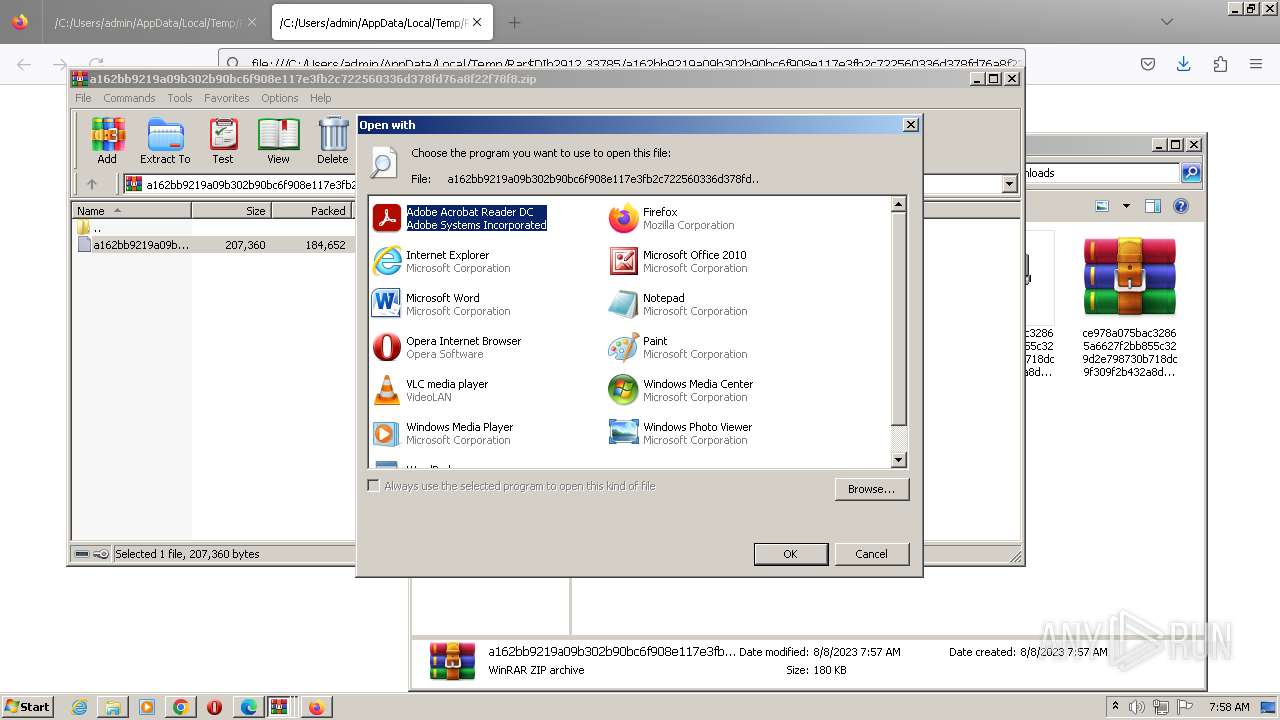The image size is (1280, 720).
Task: Select Internet Explorer in Open with dialog
Action: (x=441, y=261)
